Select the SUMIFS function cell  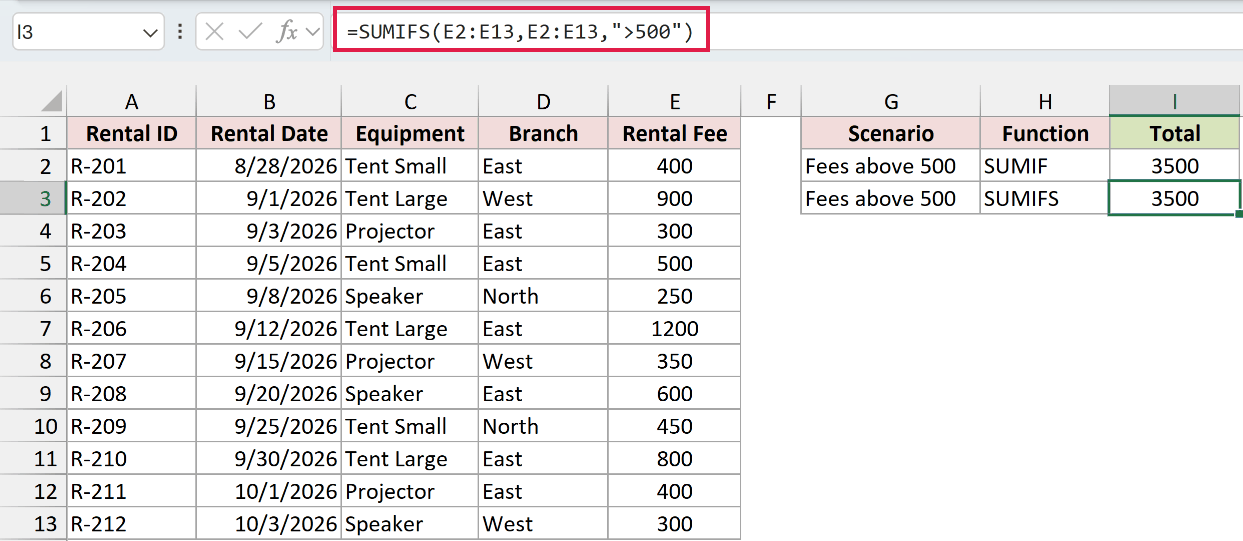(1045, 198)
